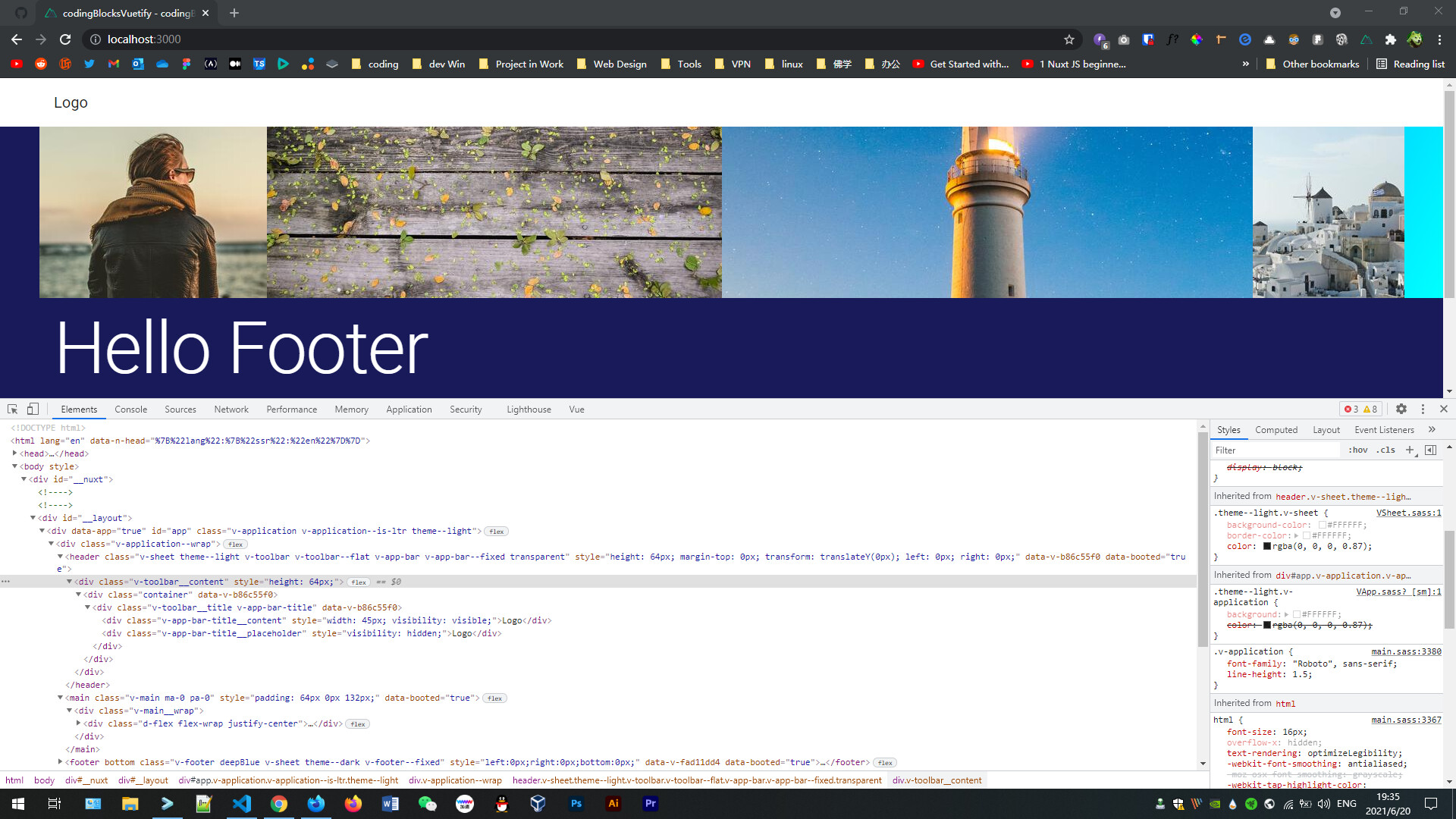Expand the head element in the DOM tree
Screen dimensions: 1456x819
click(15, 453)
